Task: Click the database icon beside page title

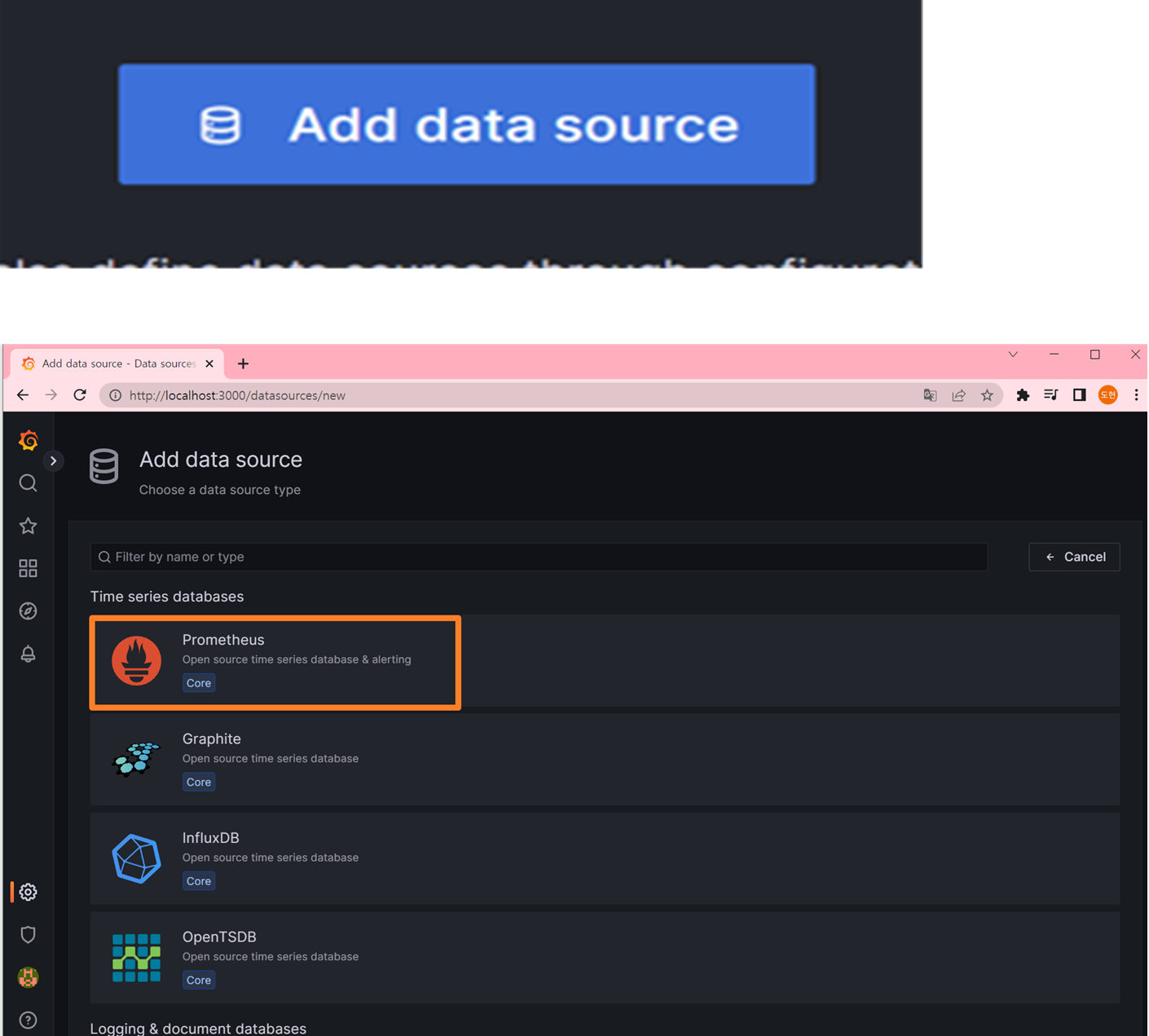Action: (103, 466)
